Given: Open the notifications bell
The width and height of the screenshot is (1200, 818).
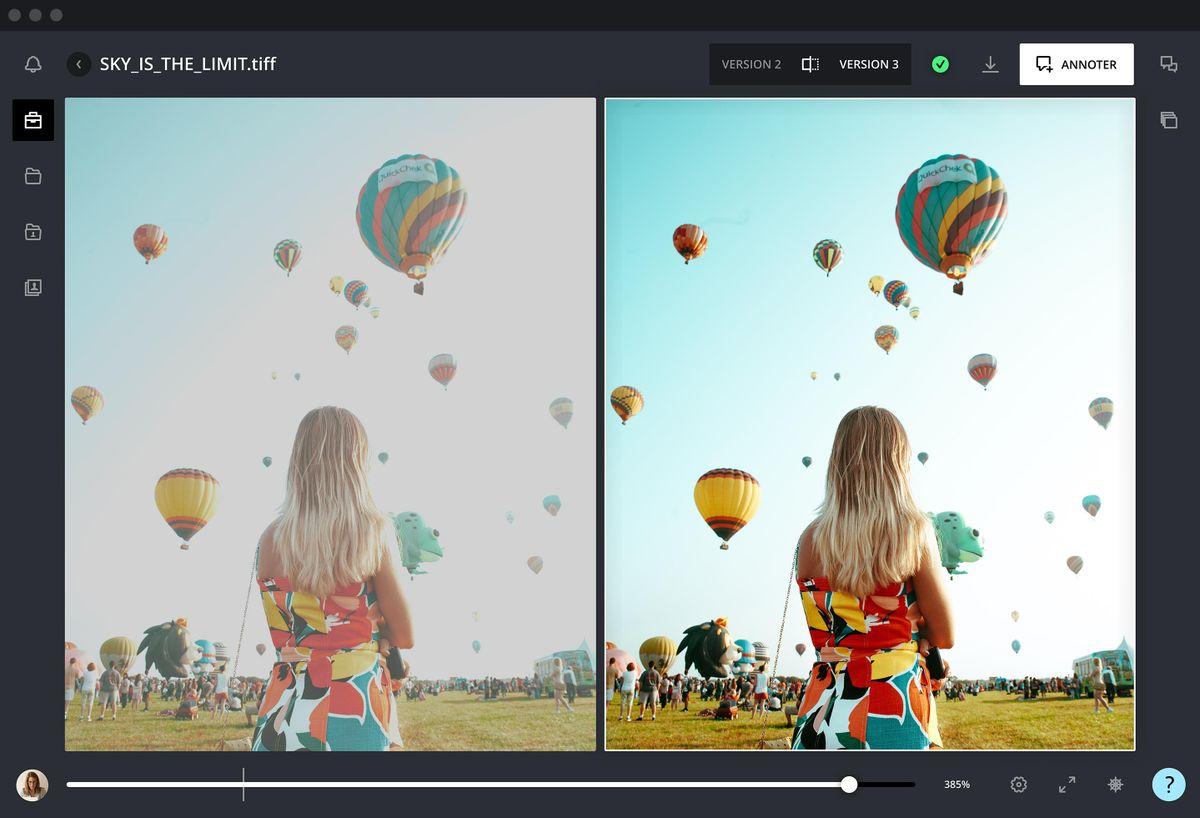Looking at the screenshot, I should click(33, 64).
